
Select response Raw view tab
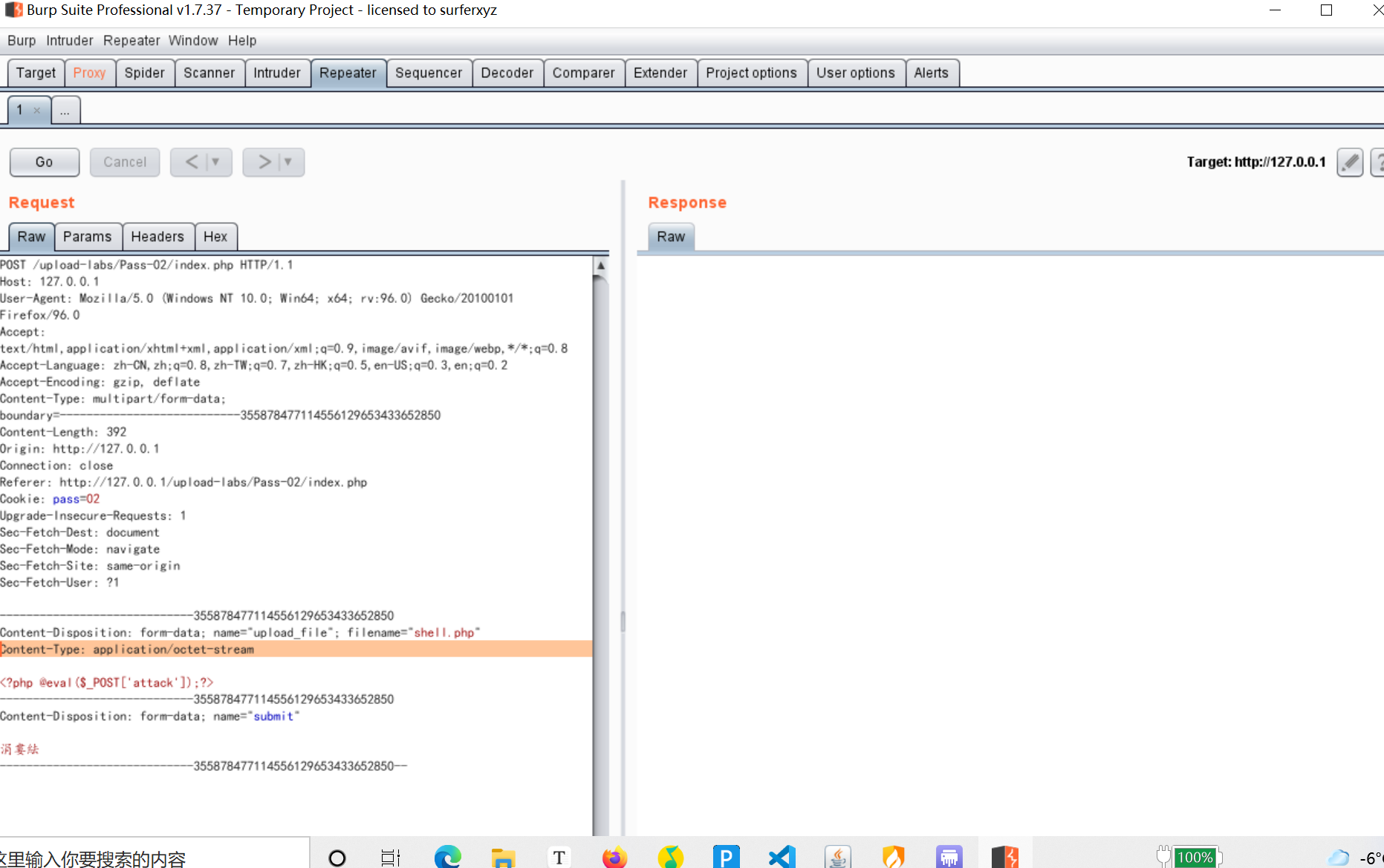[x=671, y=237]
